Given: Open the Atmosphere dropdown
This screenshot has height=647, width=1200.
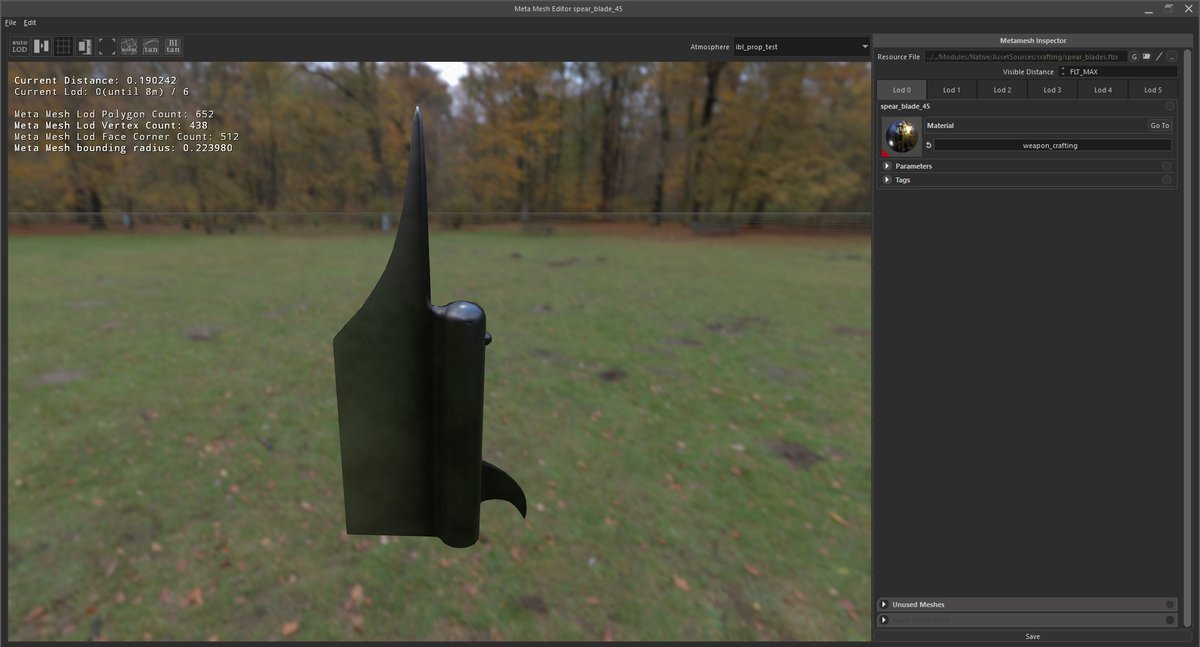Looking at the screenshot, I should pos(801,47).
